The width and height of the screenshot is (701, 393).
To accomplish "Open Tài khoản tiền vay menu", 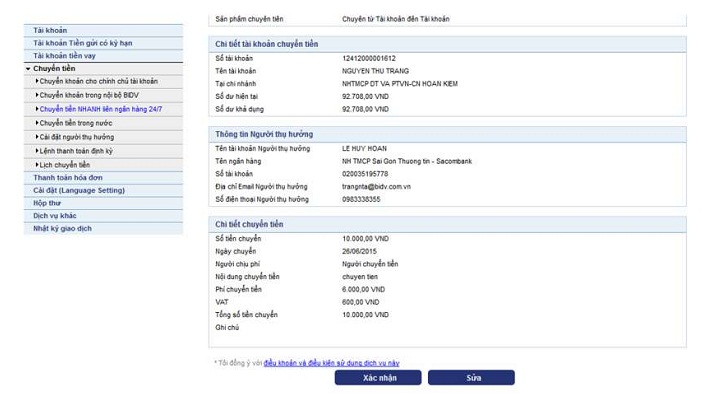I will point(103,56).
